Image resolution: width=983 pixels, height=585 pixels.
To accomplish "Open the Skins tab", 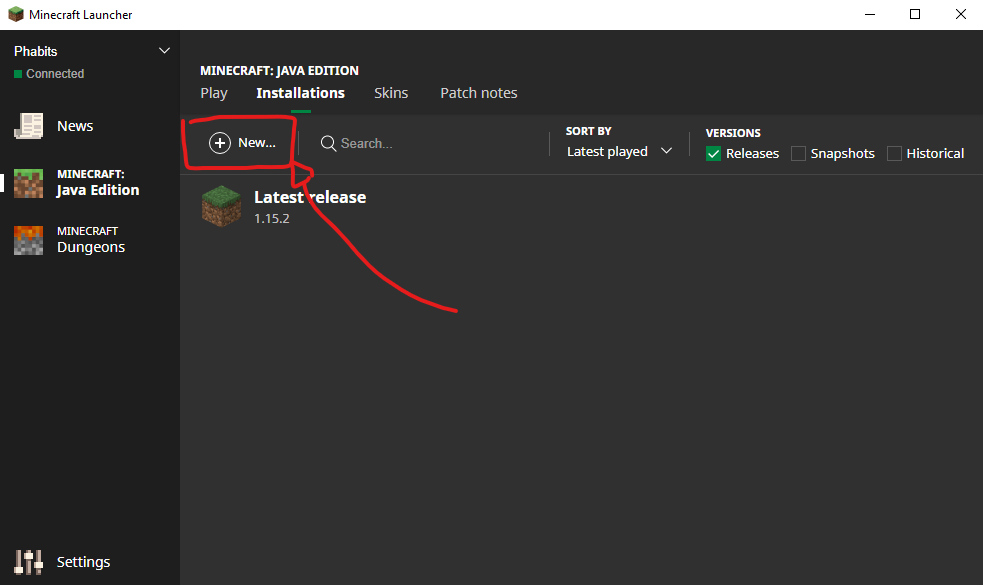I will coord(391,93).
